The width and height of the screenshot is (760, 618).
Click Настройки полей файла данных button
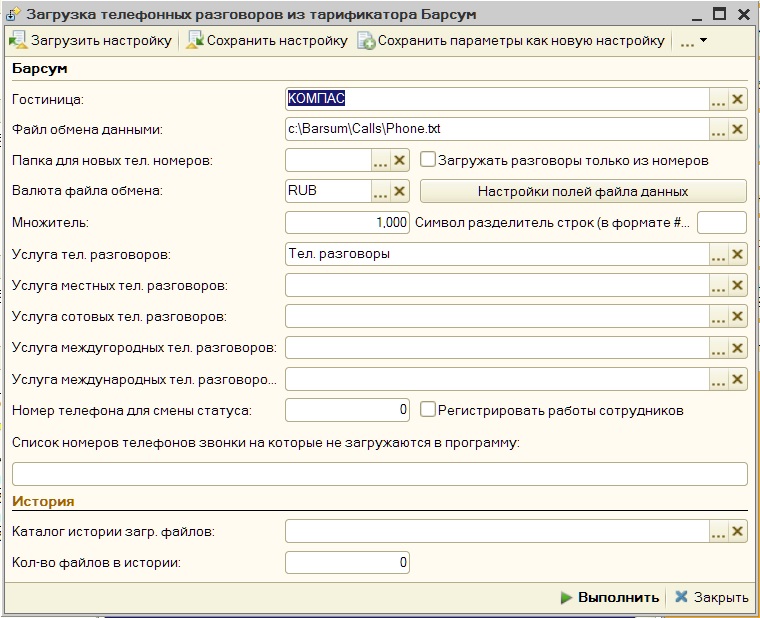tap(583, 191)
